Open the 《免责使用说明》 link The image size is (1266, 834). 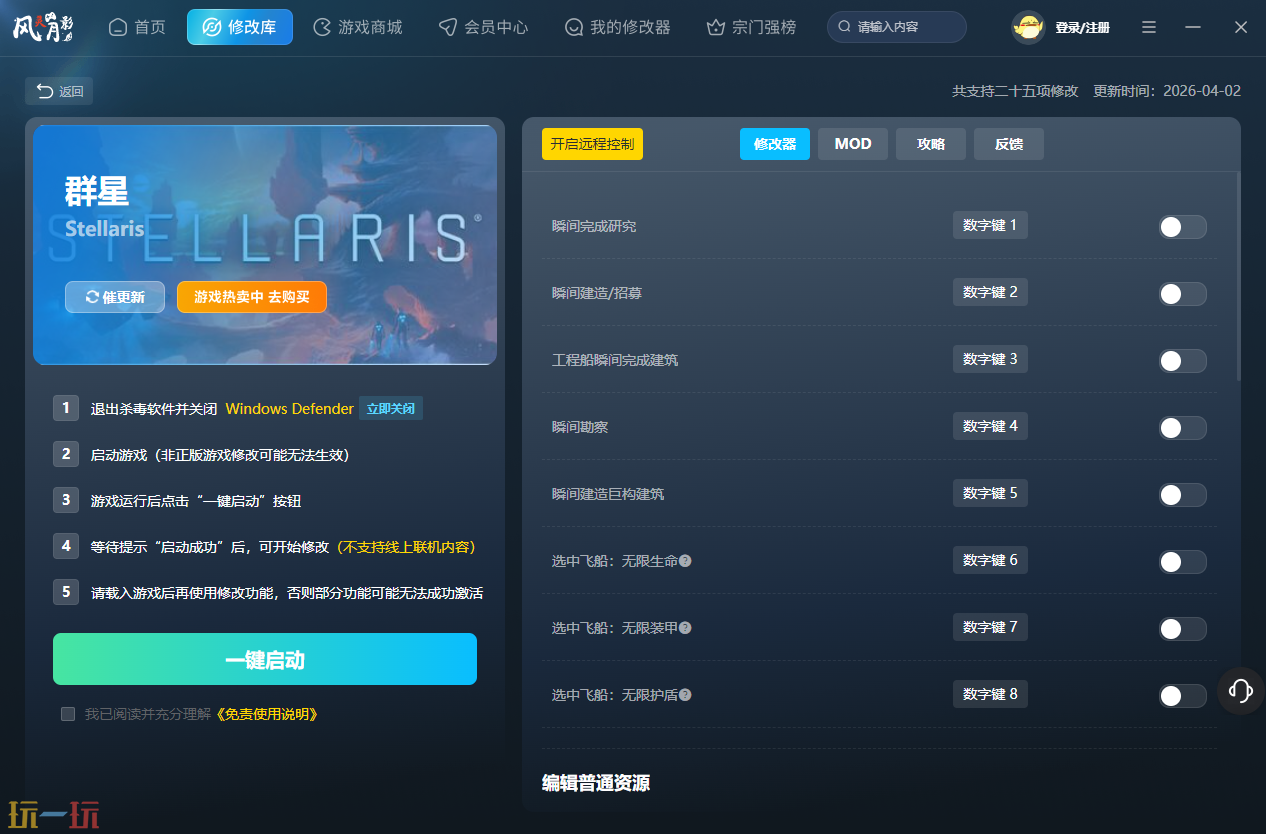click(268, 714)
